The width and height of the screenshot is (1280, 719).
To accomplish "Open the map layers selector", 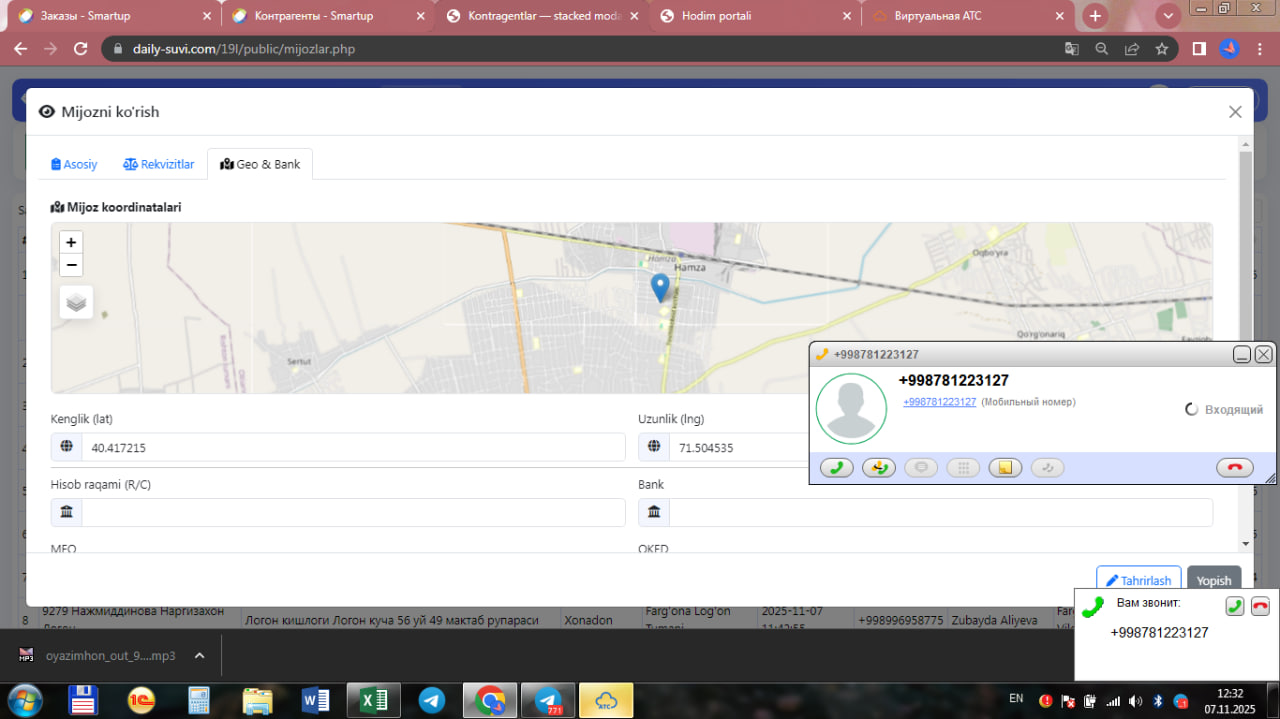I will pyautogui.click(x=76, y=301).
